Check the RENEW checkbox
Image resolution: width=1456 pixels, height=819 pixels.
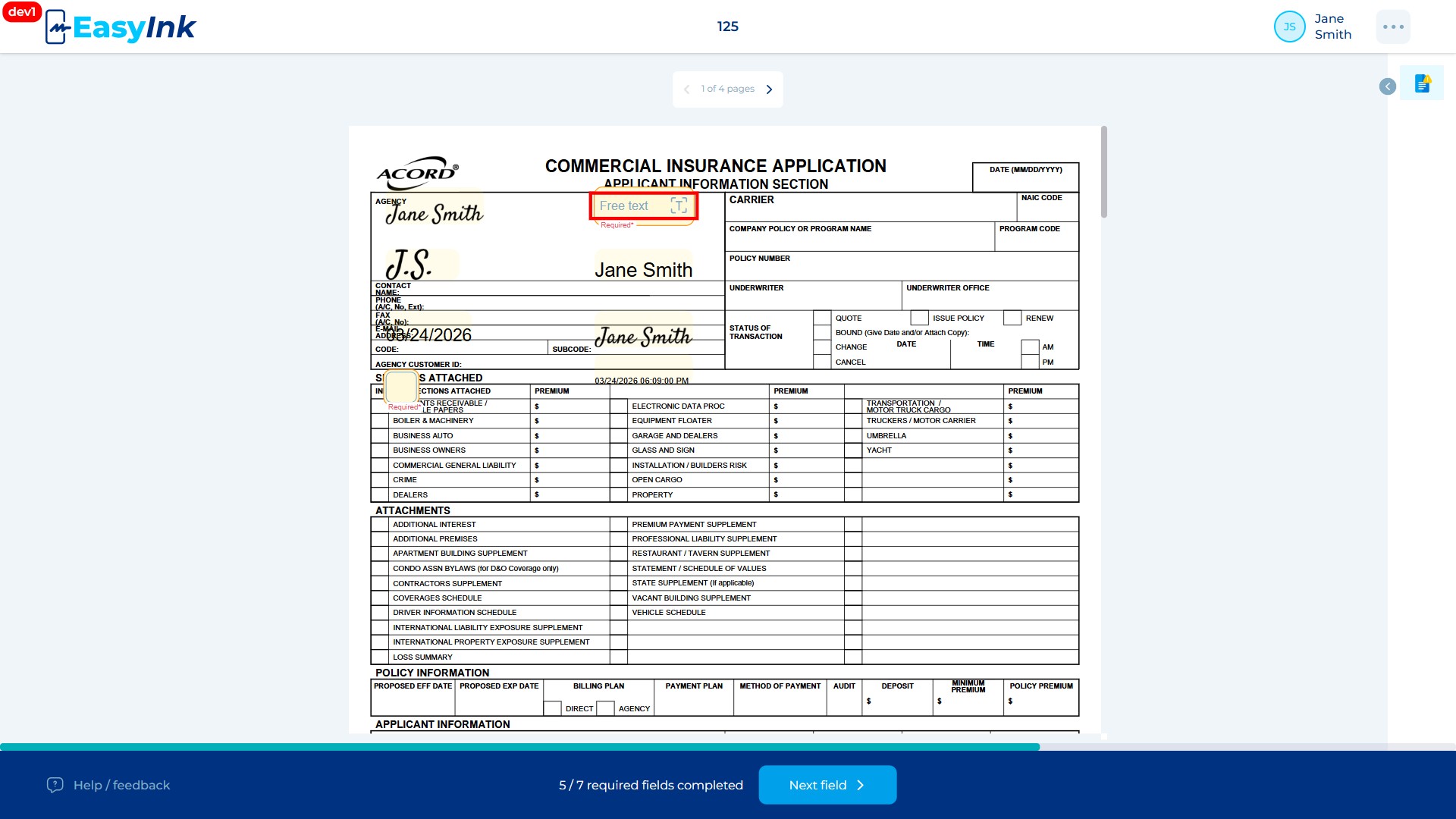(x=1012, y=318)
